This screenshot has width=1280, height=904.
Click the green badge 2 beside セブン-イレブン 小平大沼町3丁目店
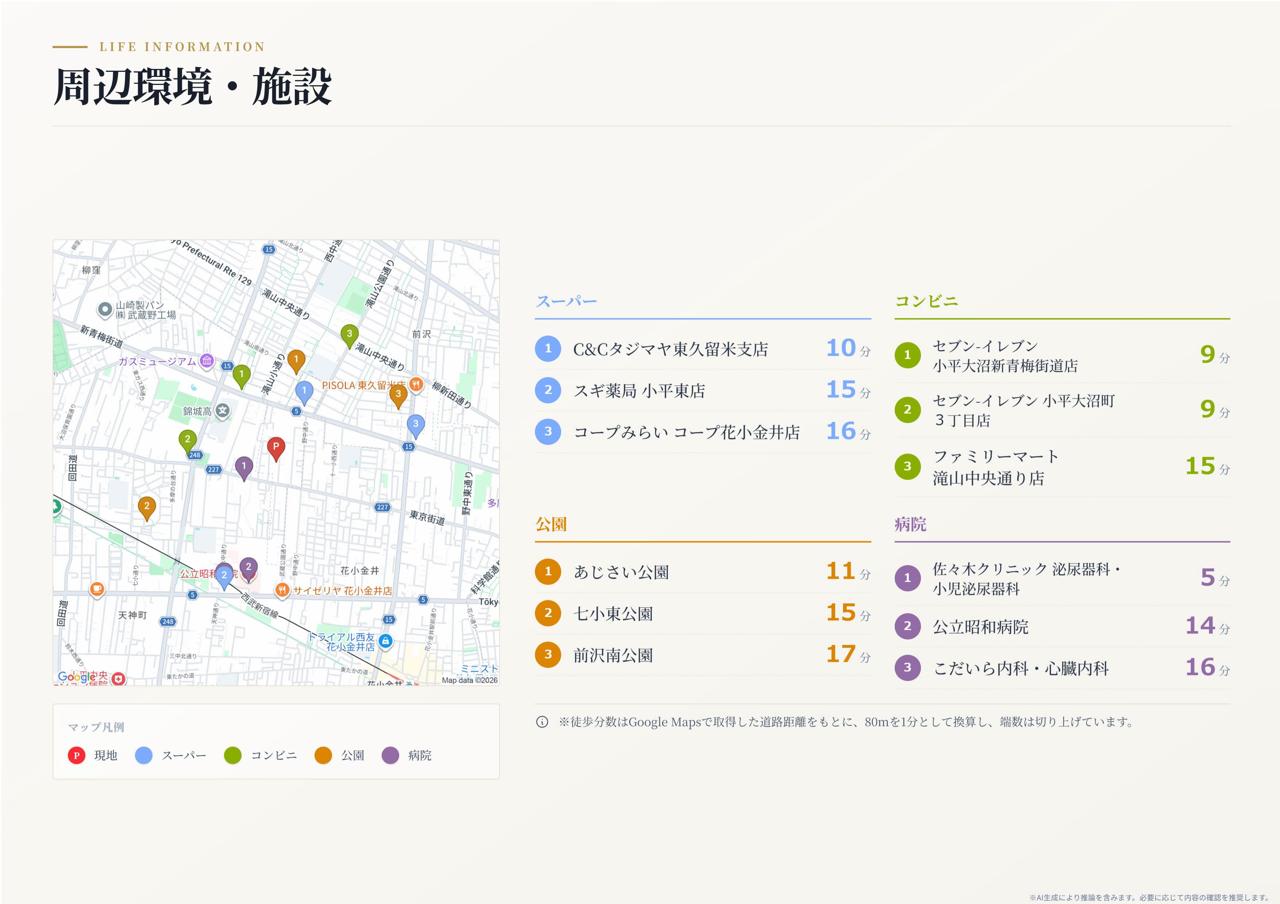coord(907,410)
